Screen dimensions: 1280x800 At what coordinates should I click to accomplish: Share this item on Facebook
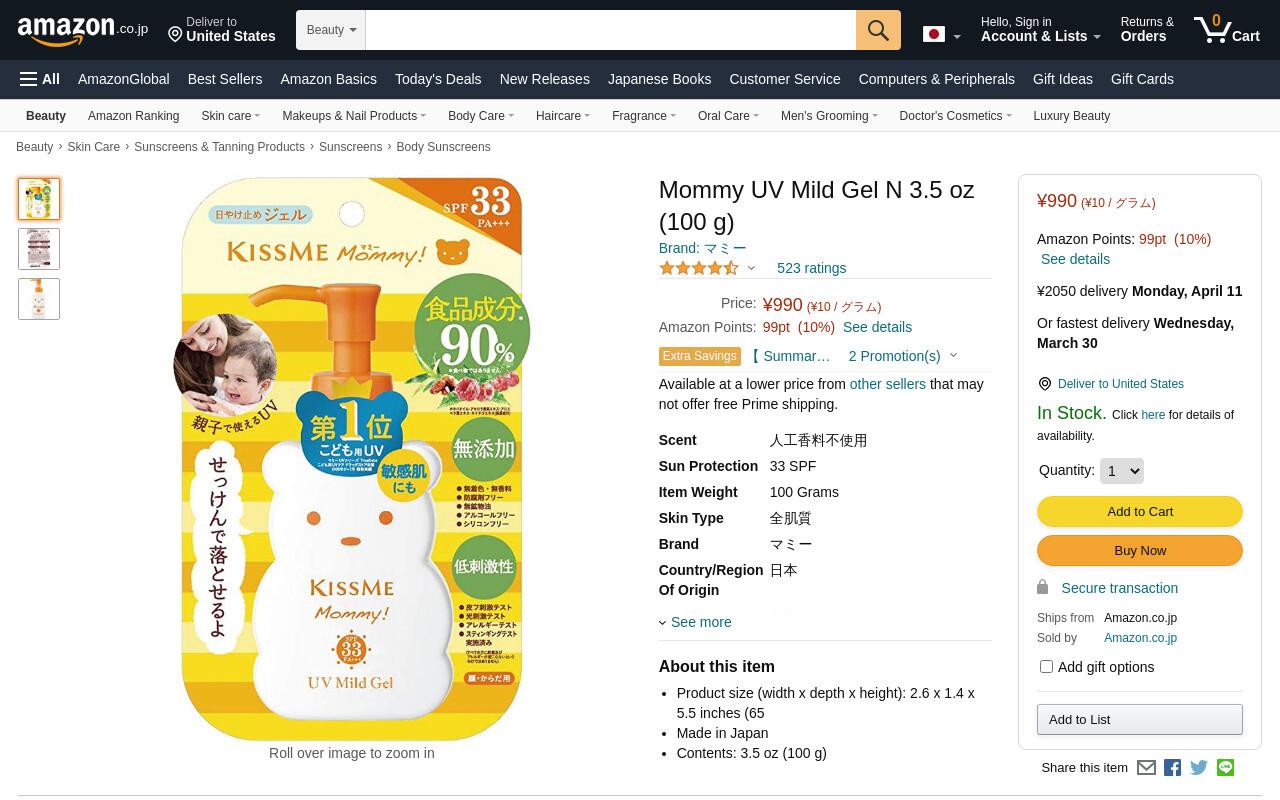[1172, 768]
